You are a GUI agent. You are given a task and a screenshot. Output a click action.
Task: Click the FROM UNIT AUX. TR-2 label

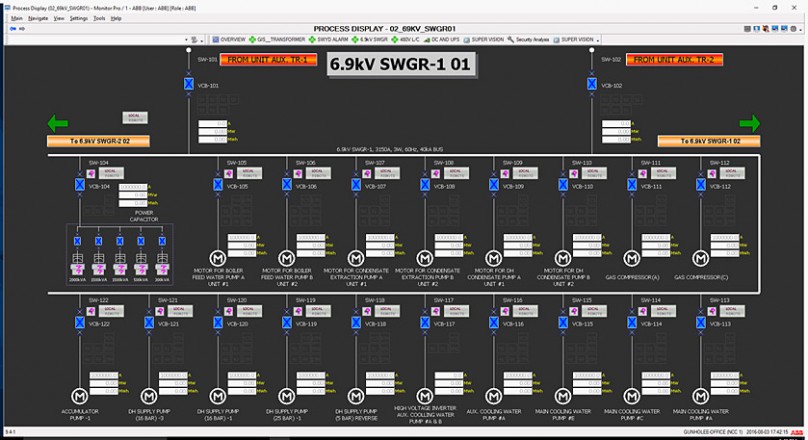[674, 60]
